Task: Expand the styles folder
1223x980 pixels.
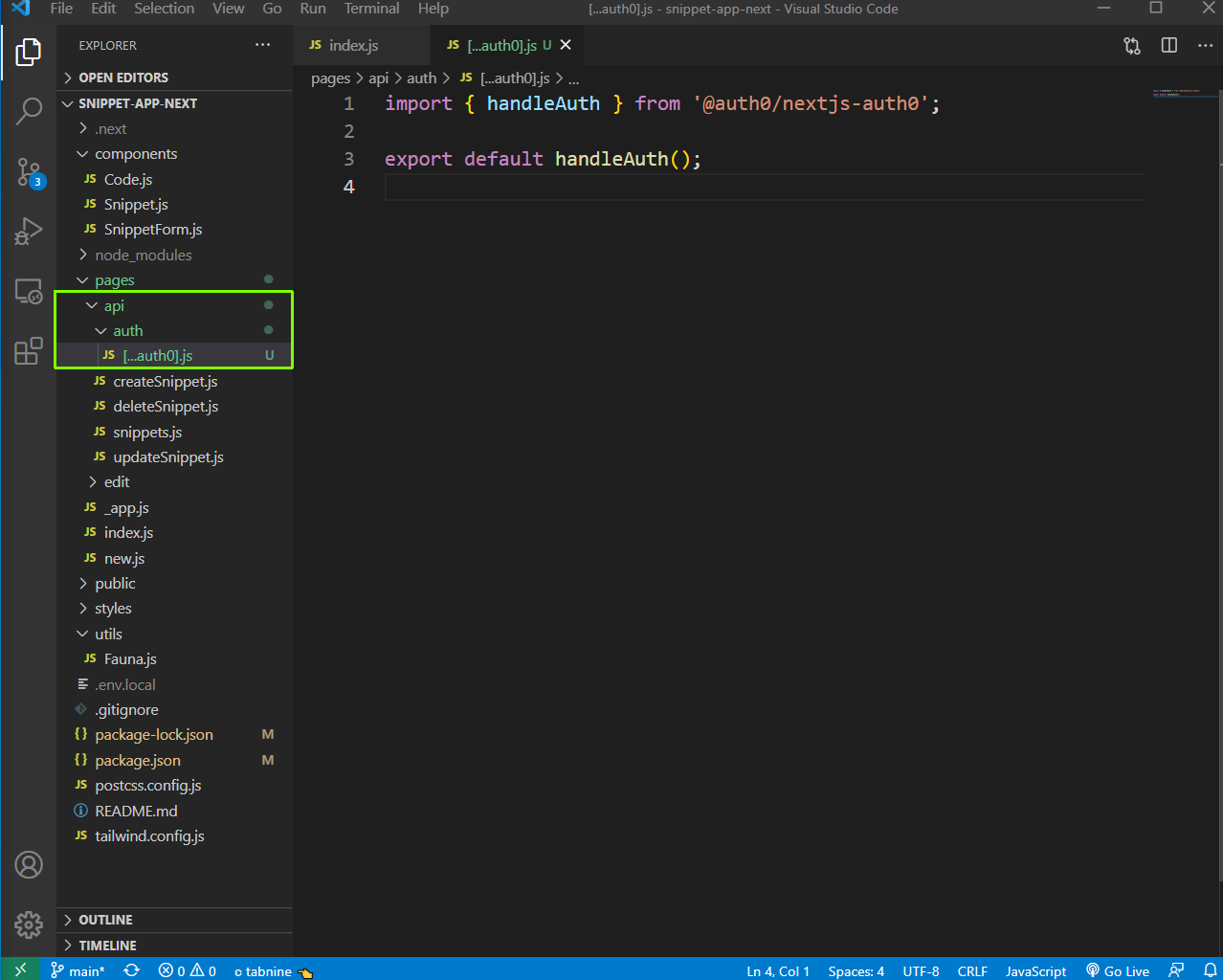Action: [174, 608]
